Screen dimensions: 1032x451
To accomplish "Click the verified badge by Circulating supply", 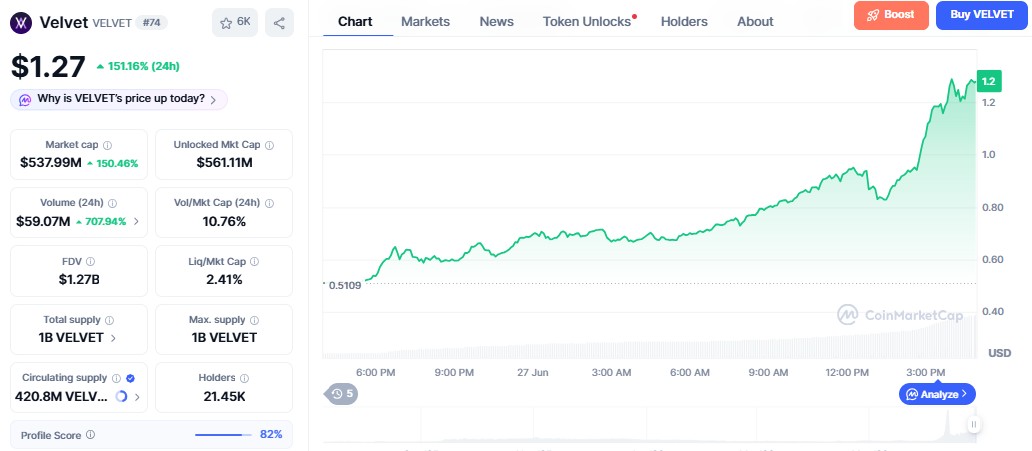I will [x=130, y=378].
